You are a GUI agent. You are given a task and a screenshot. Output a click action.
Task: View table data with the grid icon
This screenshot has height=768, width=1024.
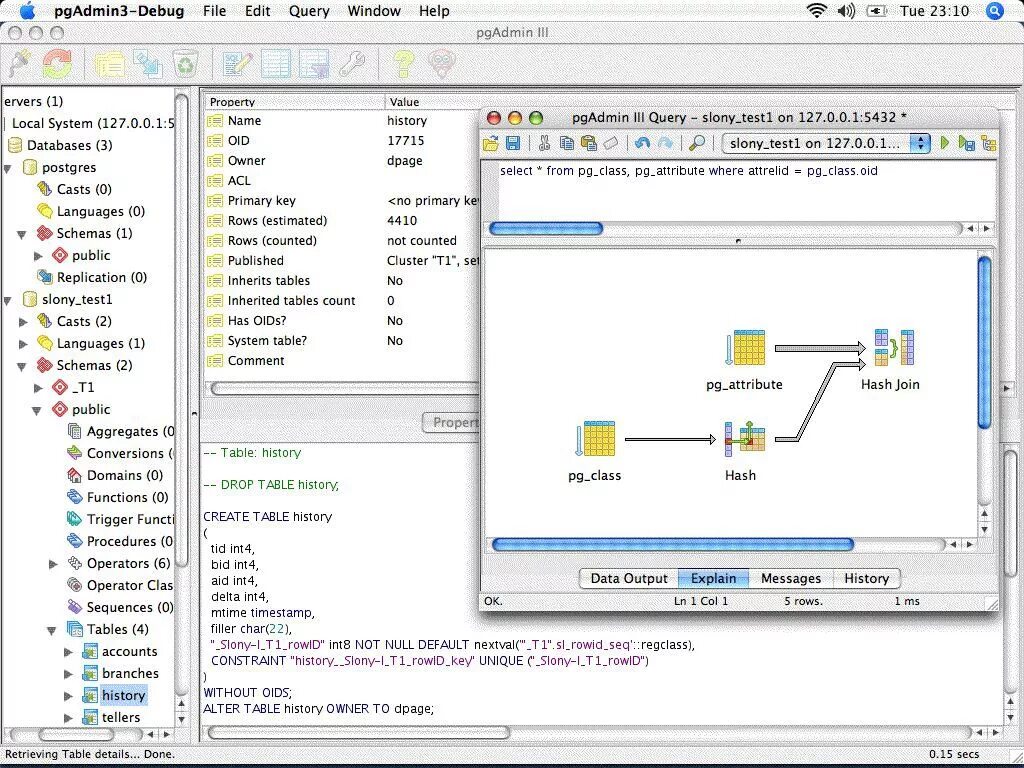[276, 64]
